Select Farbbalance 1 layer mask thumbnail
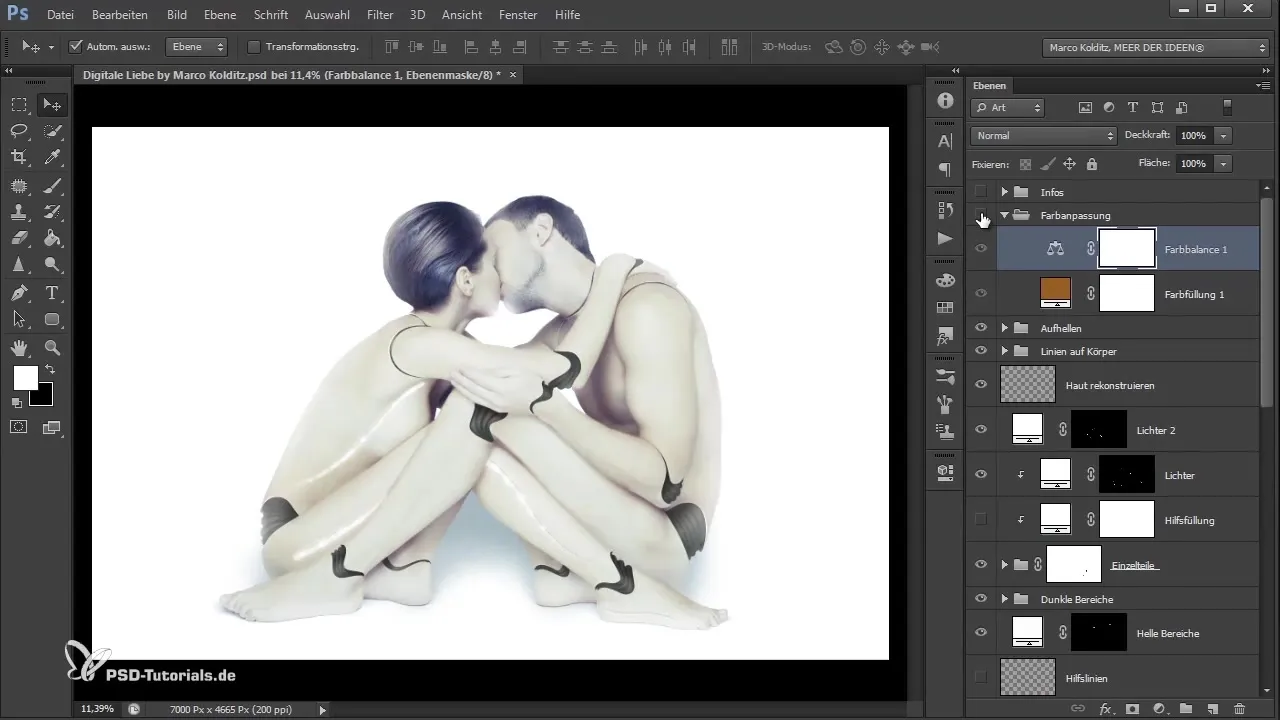This screenshot has width=1280, height=720. click(1127, 249)
